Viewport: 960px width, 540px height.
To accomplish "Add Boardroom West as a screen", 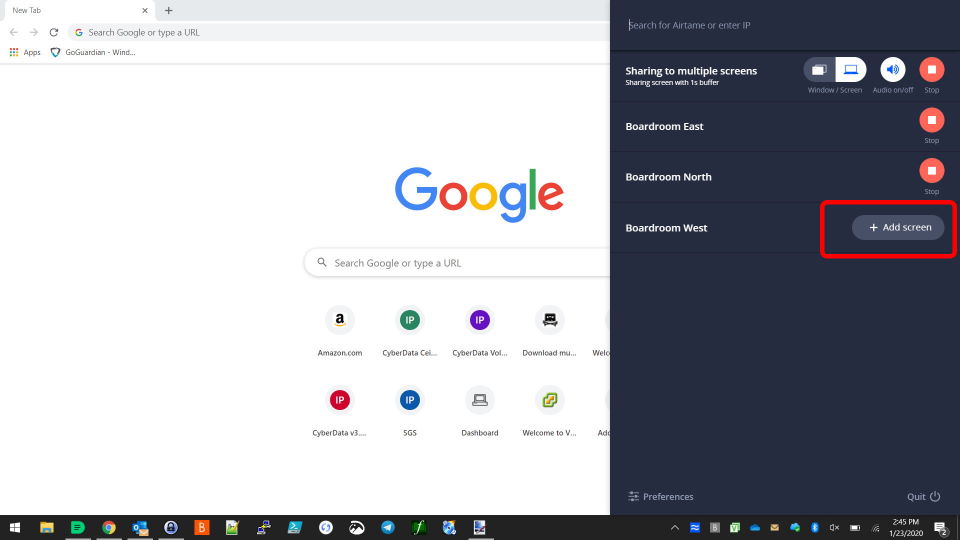I will (x=898, y=227).
